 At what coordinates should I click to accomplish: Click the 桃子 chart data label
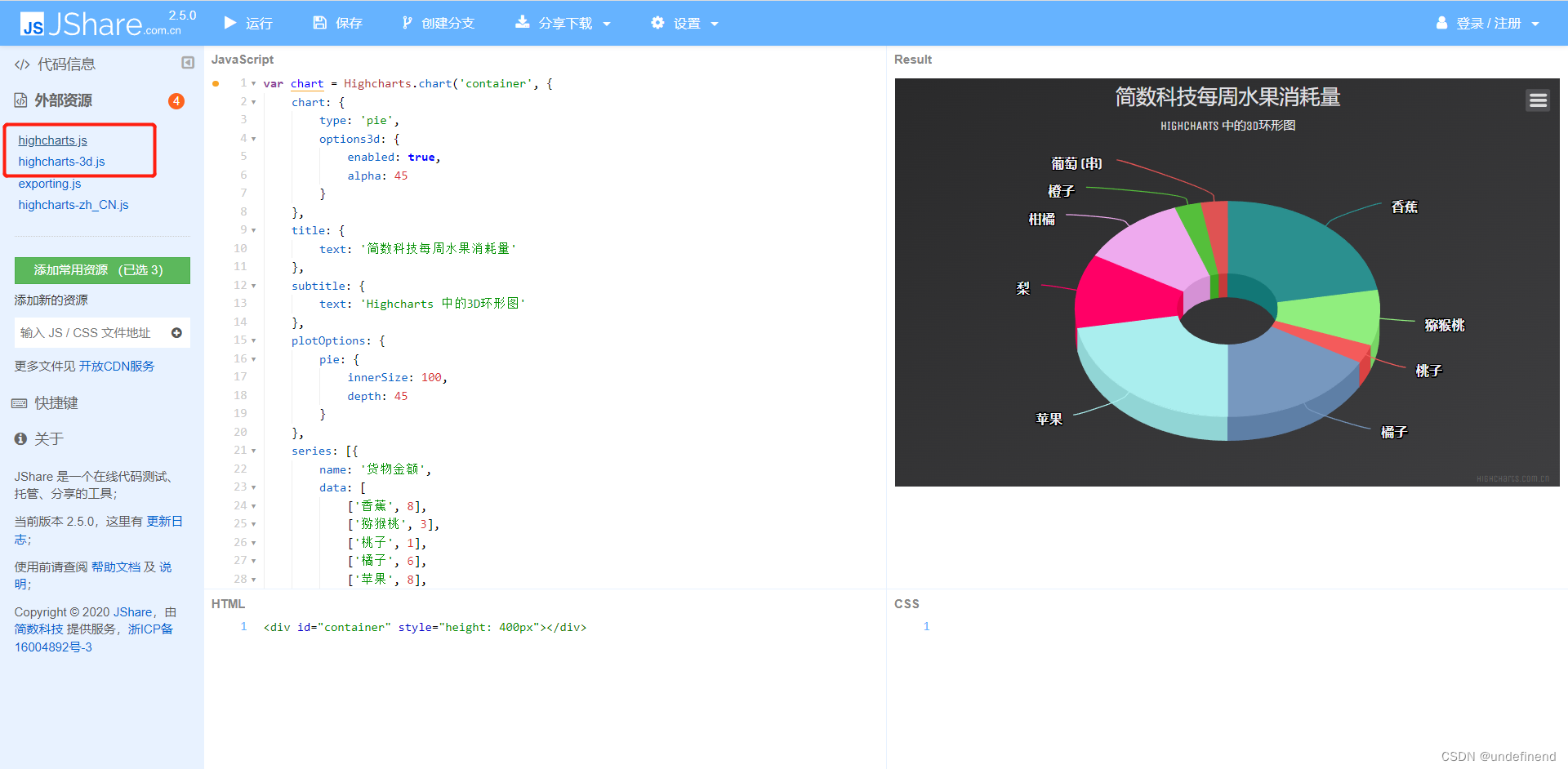1429,371
